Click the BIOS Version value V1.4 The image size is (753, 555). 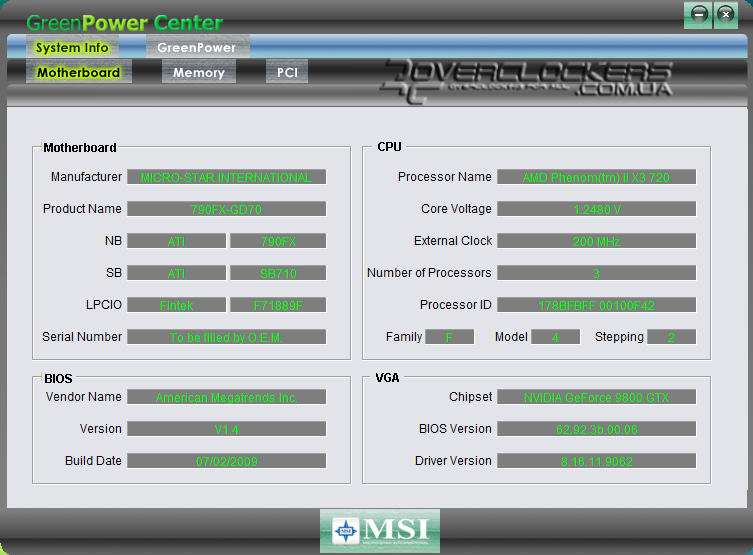click(x=227, y=429)
